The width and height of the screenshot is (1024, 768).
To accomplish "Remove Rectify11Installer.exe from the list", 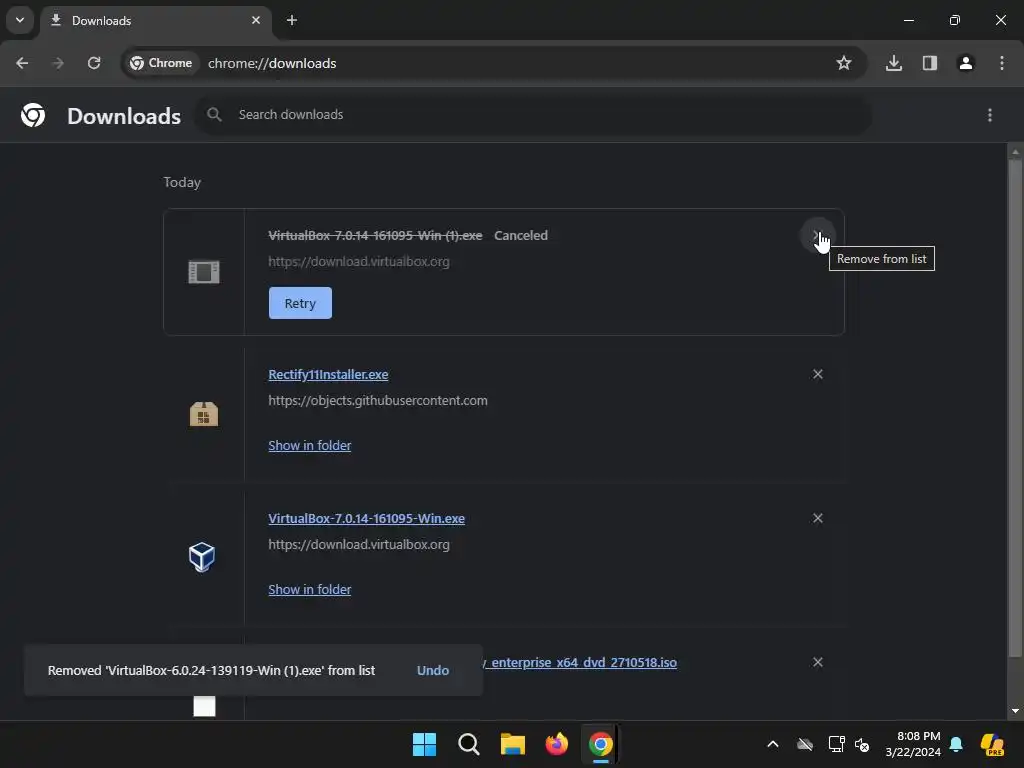I will (x=818, y=374).
